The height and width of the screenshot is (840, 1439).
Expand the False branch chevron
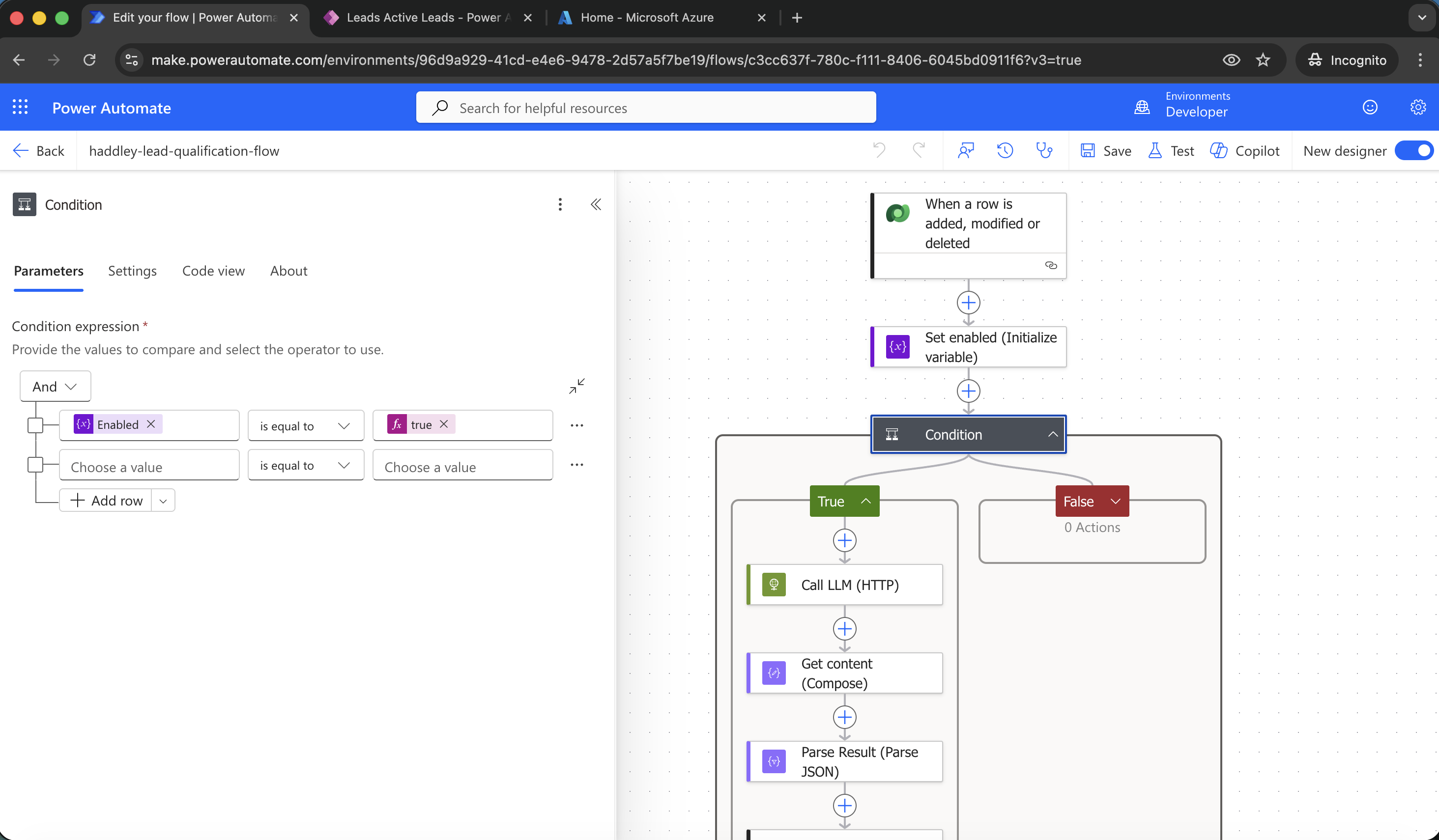1115,501
